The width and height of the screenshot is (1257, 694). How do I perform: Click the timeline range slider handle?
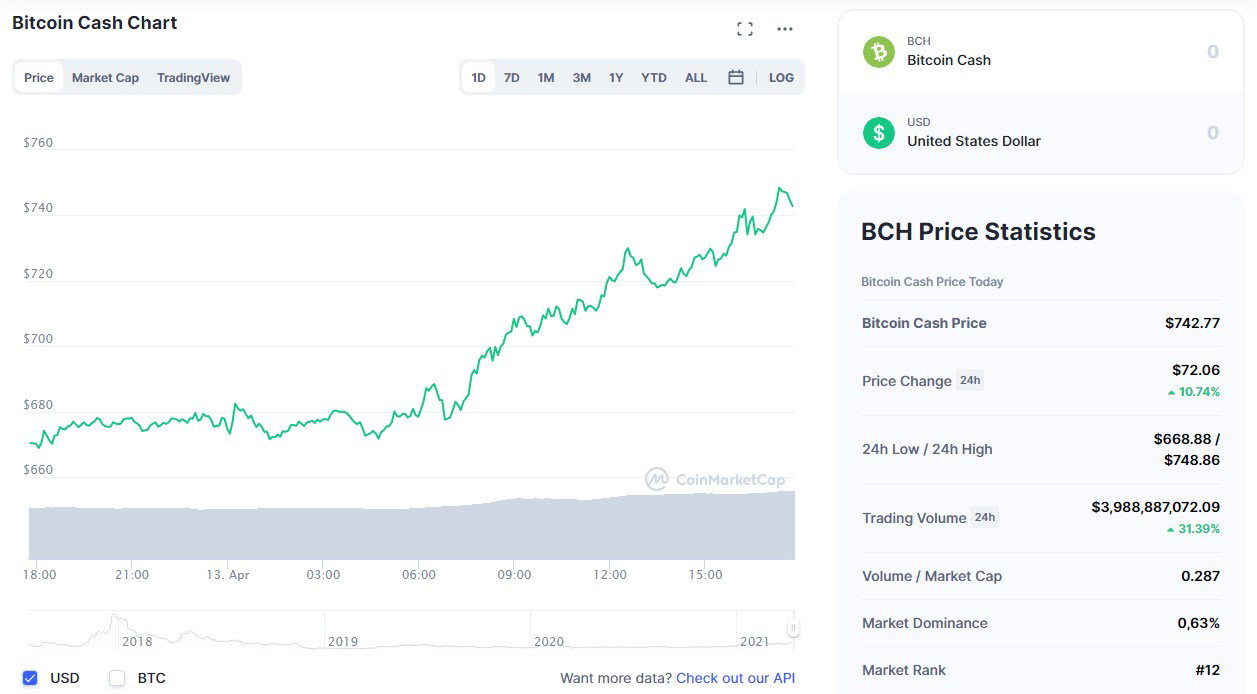point(793,629)
